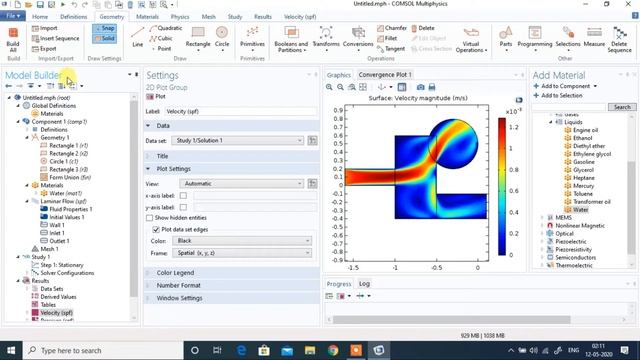Open the Conversions tool
This screenshot has width=640, height=360.
[358, 38]
